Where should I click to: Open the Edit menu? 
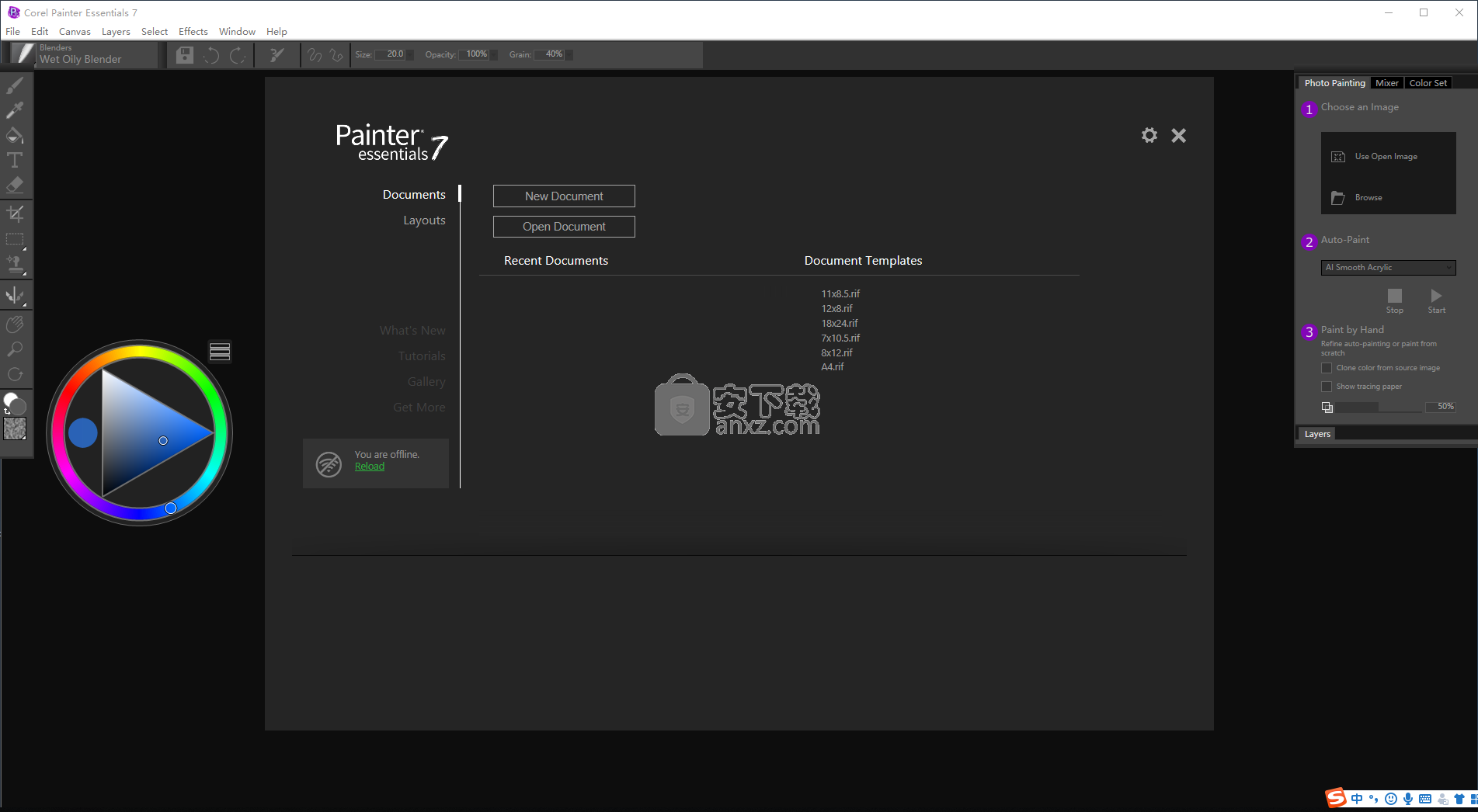tap(40, 32)
